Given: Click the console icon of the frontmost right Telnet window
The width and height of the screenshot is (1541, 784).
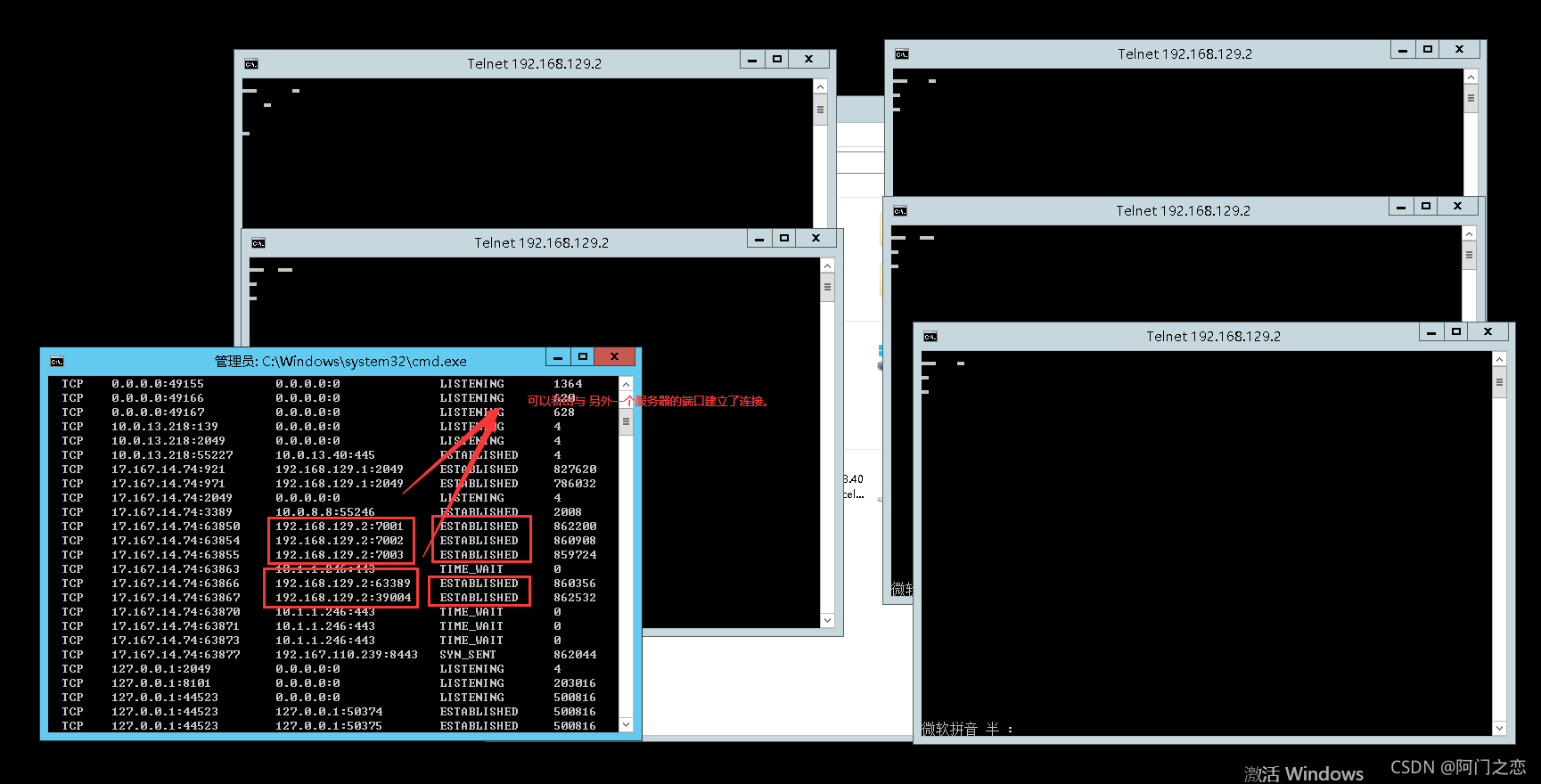Looking at the screenshot, I should pyautogui.click(x=930, y=337).
